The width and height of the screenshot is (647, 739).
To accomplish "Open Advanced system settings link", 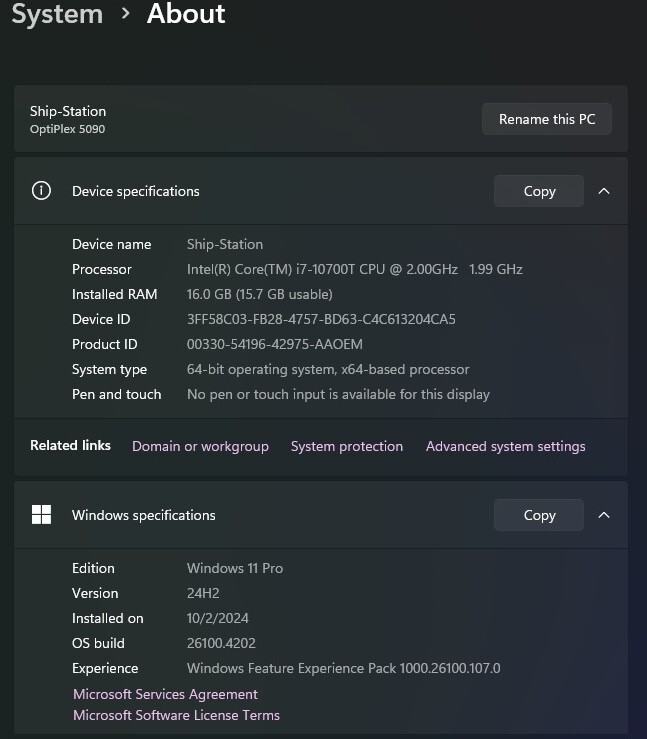I will pyautogui.click(x=506, y=446).
